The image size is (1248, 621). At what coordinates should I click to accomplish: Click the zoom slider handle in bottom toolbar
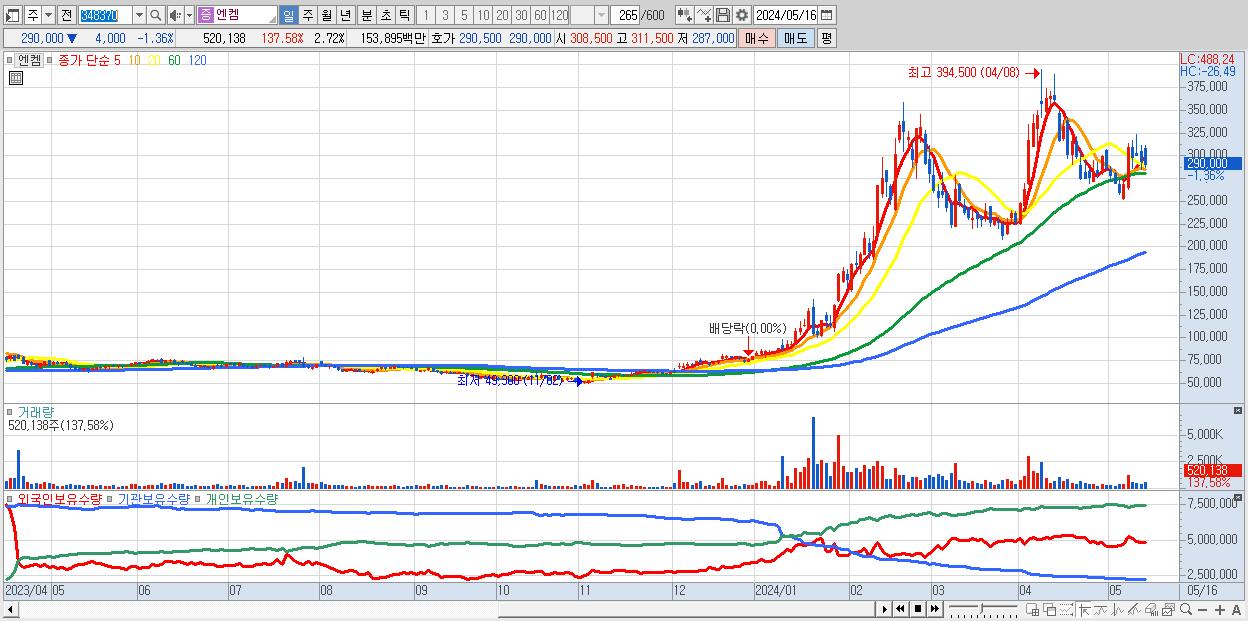click(x=981, y=608)
